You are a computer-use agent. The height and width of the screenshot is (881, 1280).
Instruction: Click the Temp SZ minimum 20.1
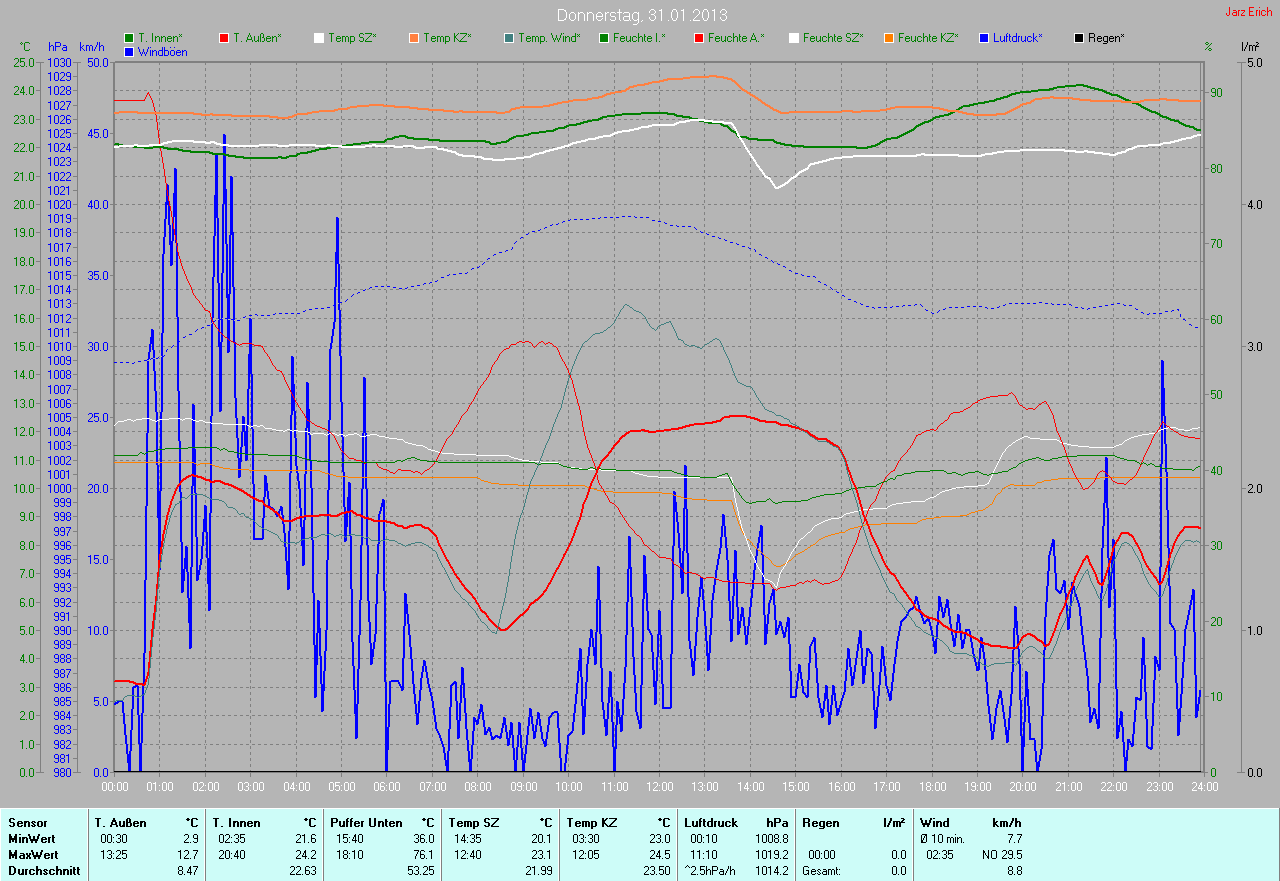pos(540,839)
